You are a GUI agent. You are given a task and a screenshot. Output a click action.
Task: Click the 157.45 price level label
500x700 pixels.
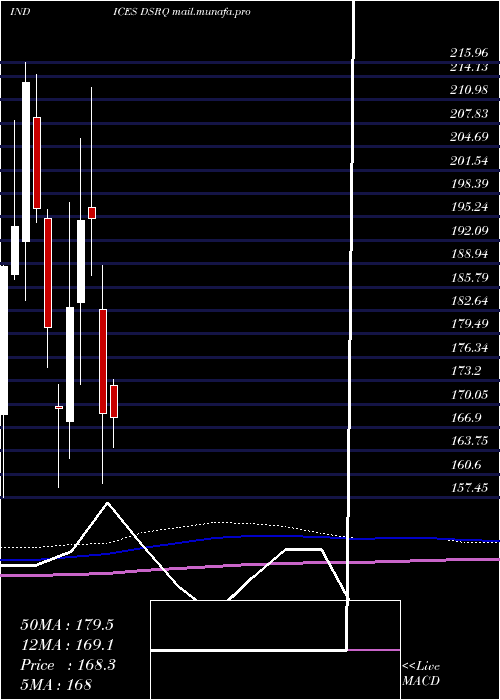[x=469, y=488]
